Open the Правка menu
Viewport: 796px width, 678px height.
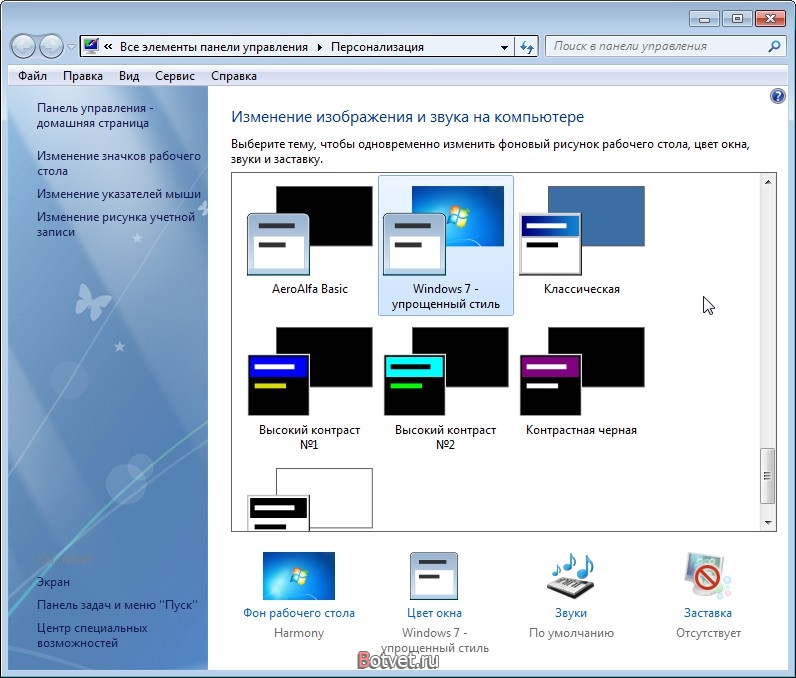(x=83, y=76)
